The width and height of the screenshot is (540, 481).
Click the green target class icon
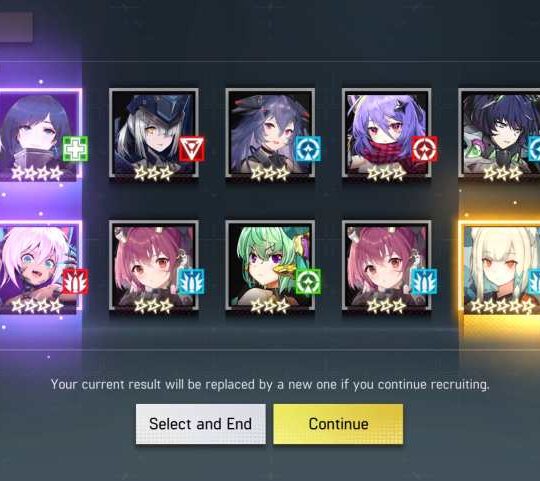pos(308,282)
